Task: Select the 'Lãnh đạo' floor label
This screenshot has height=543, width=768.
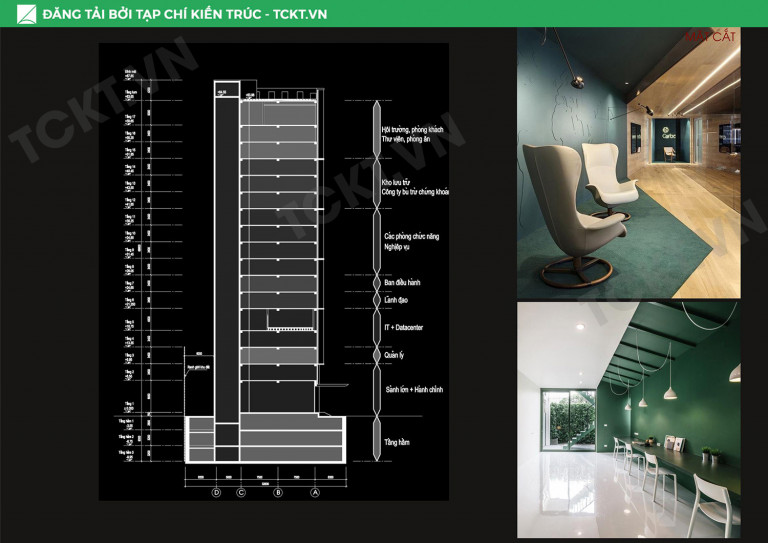Action: tap(397, 300)
